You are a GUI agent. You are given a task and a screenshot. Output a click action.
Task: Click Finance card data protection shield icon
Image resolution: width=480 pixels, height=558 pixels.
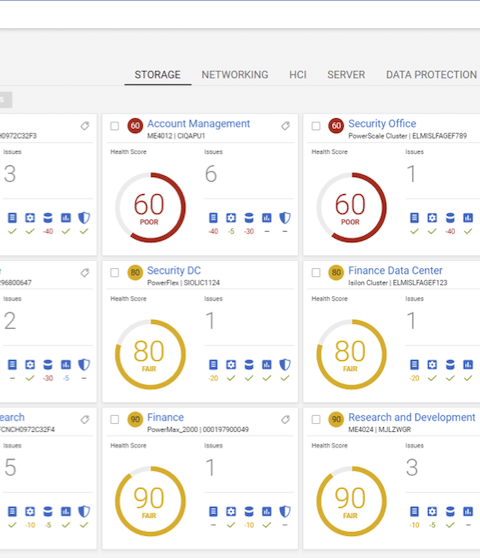(285, 511)
